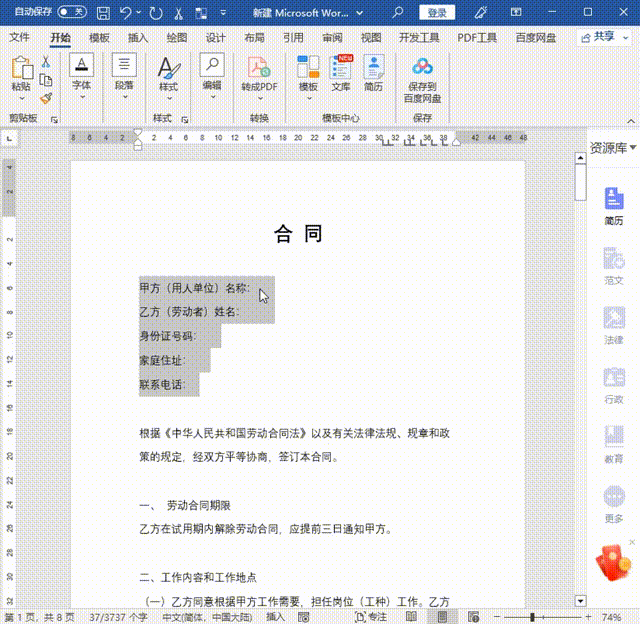
Task: Switch to Web Layout view icon
Action: 473,617
